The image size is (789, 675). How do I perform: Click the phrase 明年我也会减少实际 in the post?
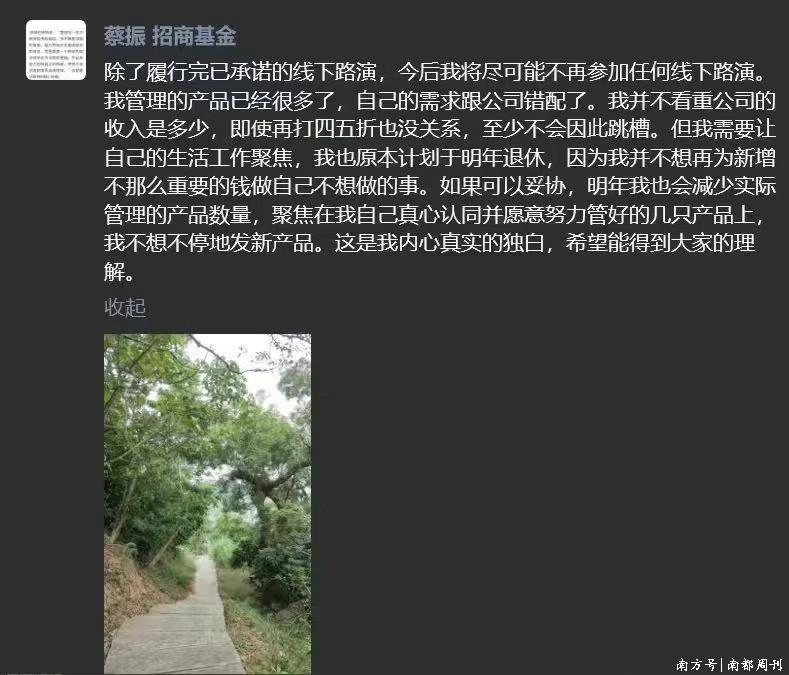681,186
